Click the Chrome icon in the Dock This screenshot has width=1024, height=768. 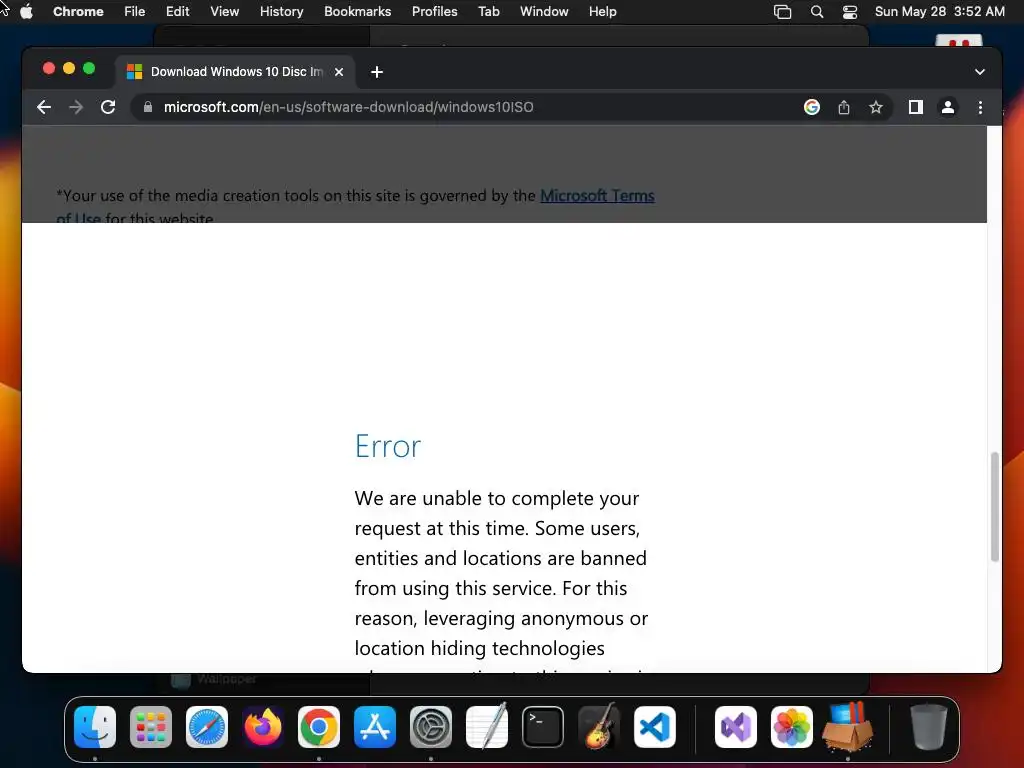point(319,727)
